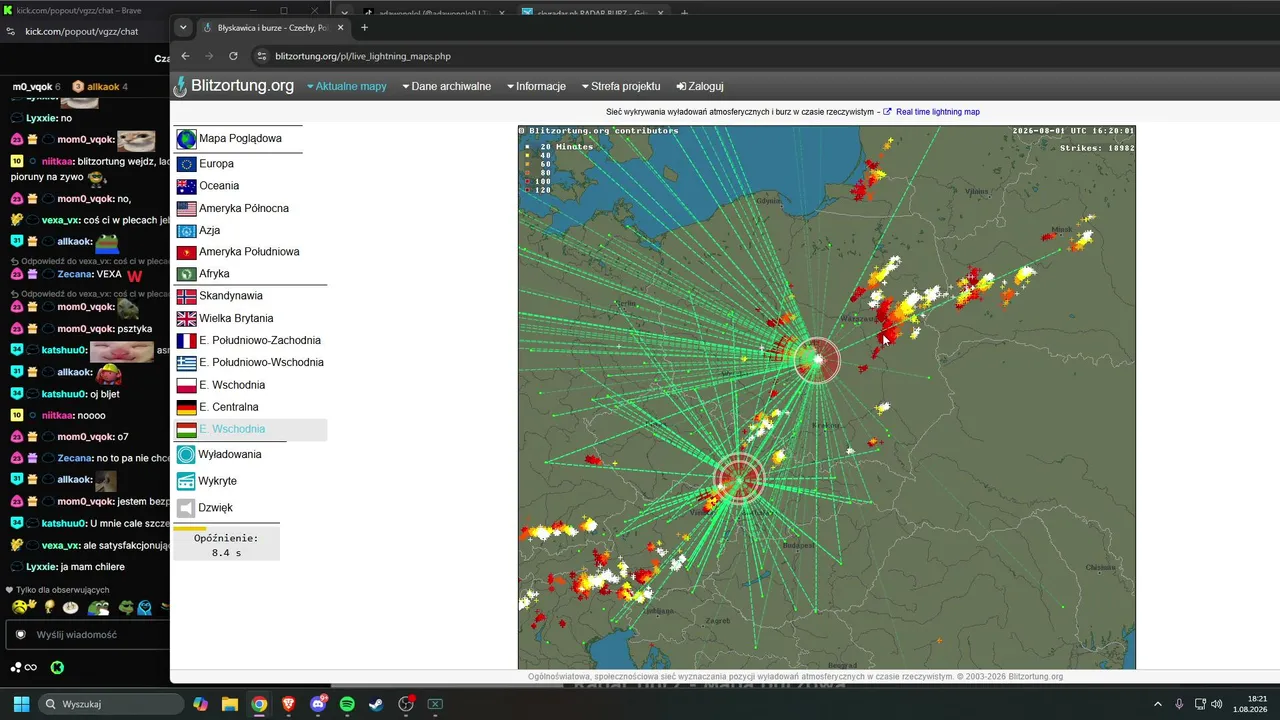Insert the blue hooded emote in Kick chat

pos(145,607)
